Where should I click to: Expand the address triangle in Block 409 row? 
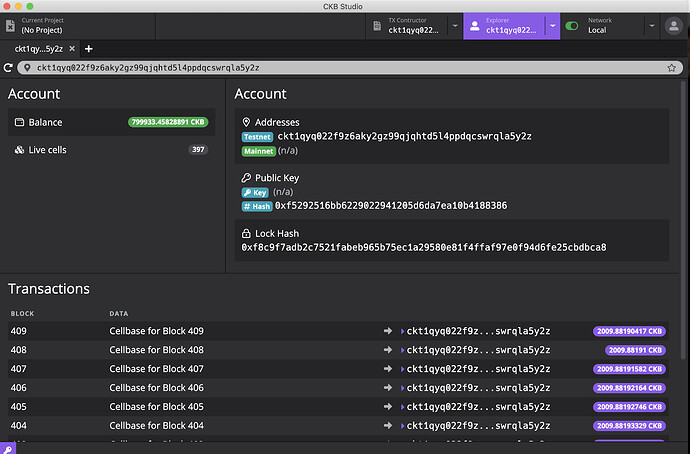(x=402, y=331)
